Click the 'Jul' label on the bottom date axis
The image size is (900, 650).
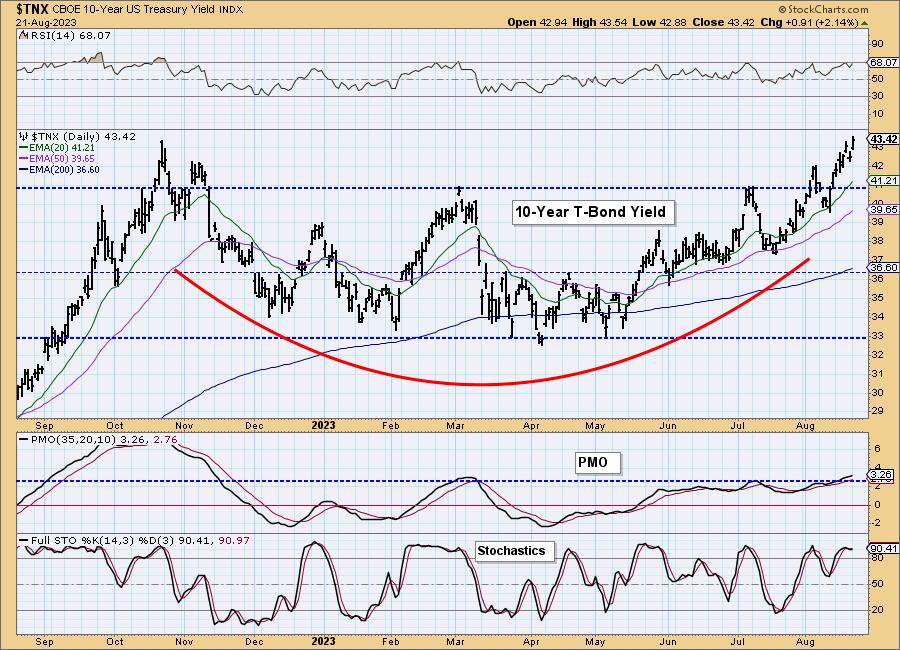click(738, 641)
